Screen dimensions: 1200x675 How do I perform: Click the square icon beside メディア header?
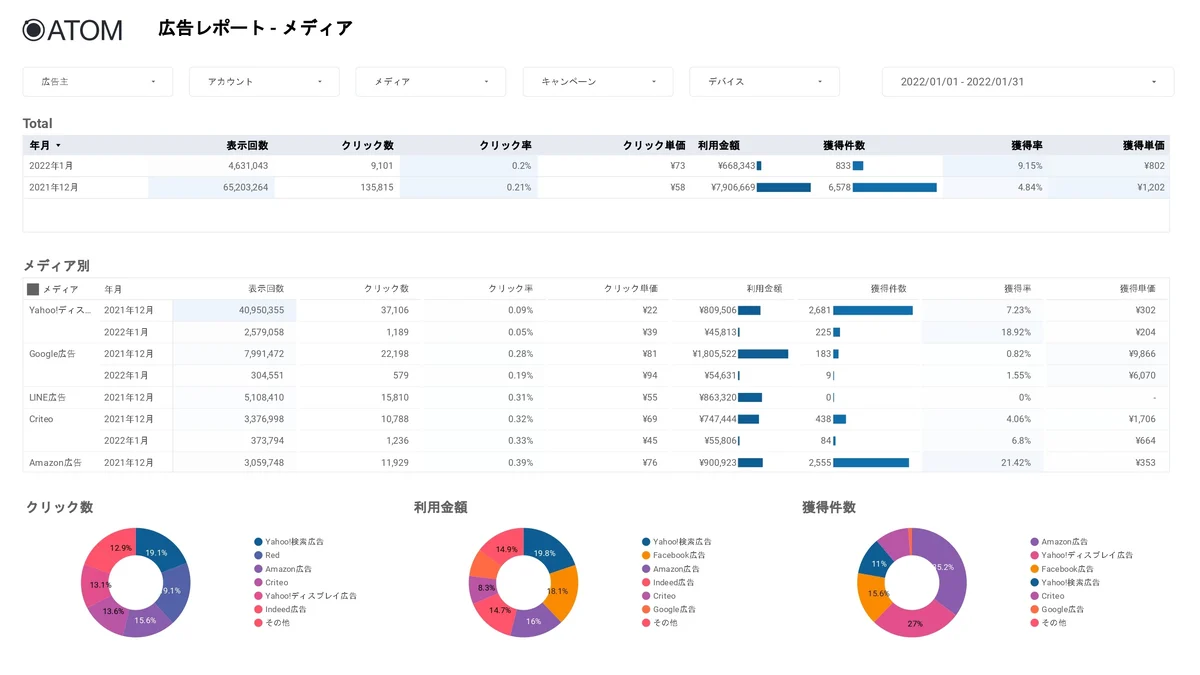(33, 289)
